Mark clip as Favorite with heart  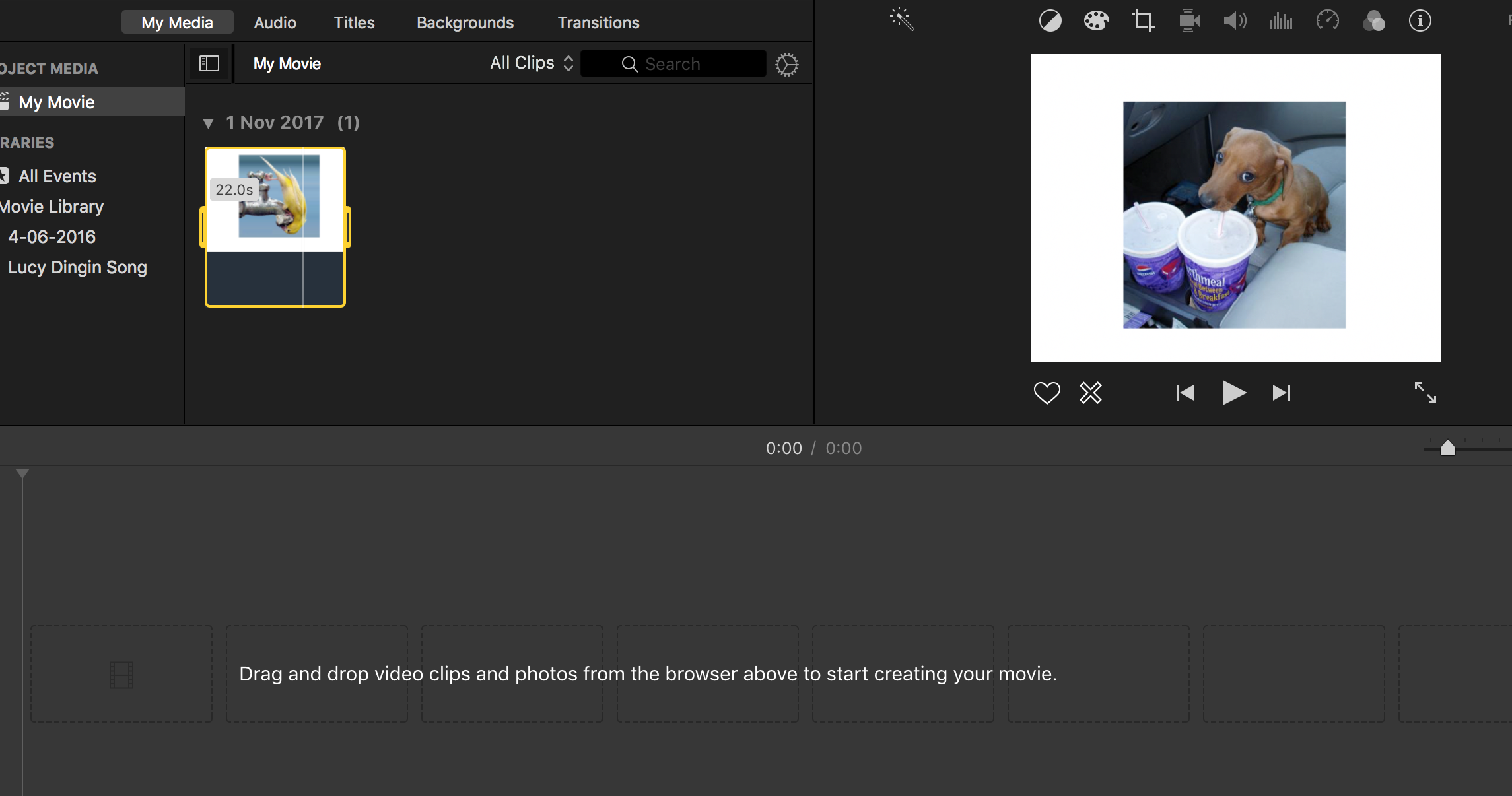(1047, 393)
